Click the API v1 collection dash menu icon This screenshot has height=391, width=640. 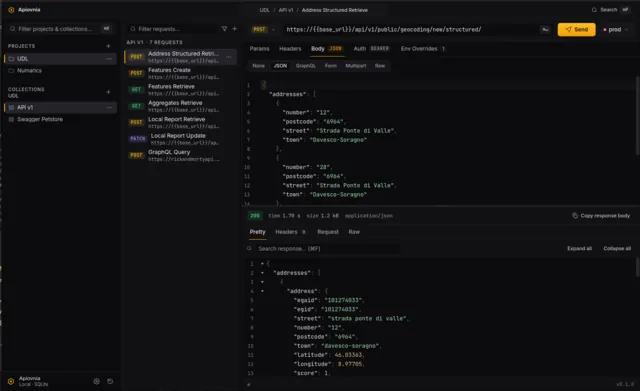(x=109, y=107)
